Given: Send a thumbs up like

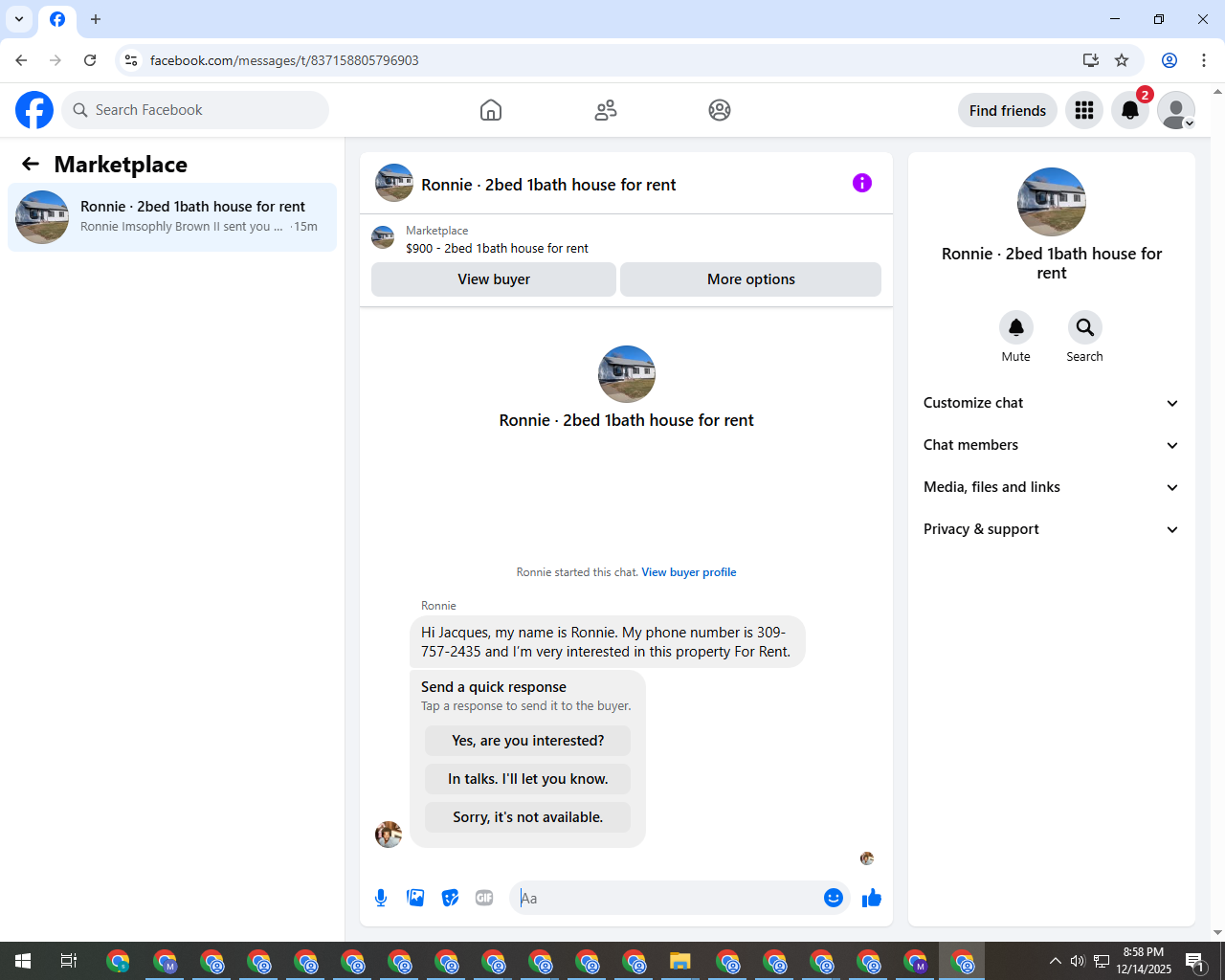Looking at the screenshot, I should pyautogui.click(x=871, y=898).
